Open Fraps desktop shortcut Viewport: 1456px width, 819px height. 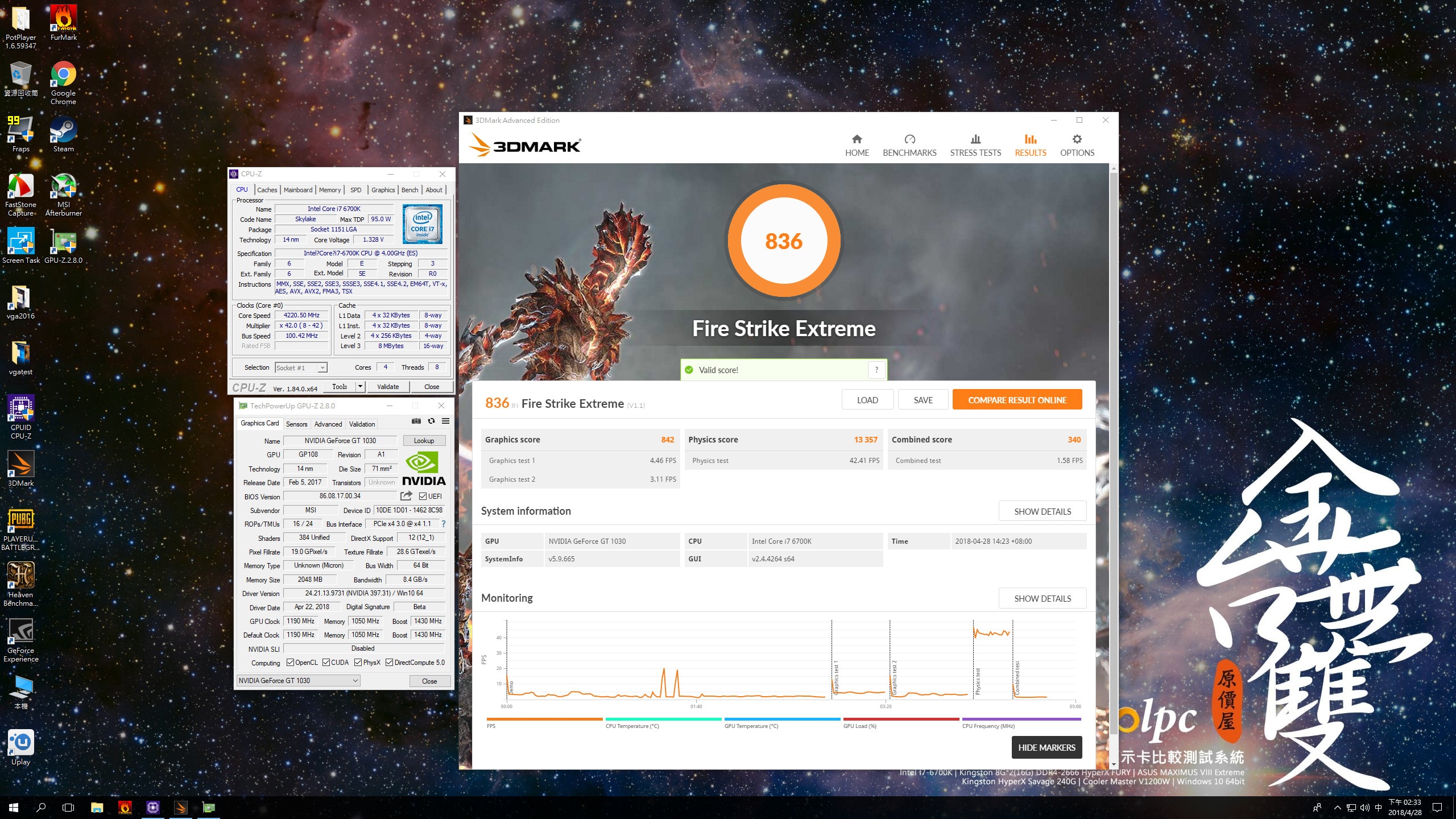21,134
